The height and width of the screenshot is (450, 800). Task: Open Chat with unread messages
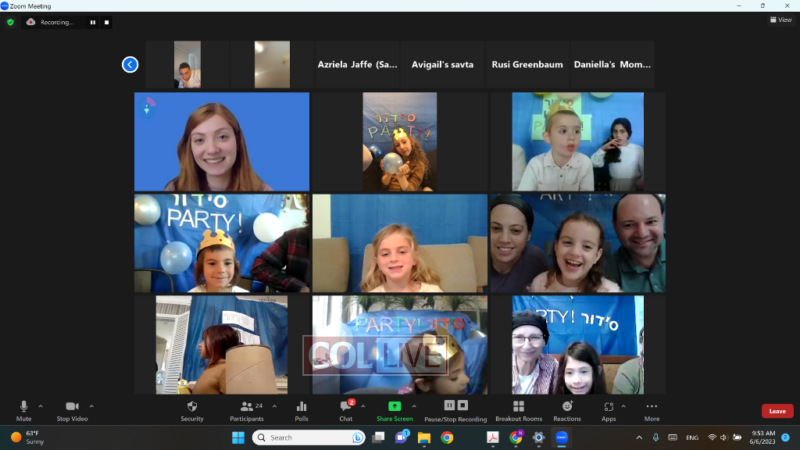(346, 409)
